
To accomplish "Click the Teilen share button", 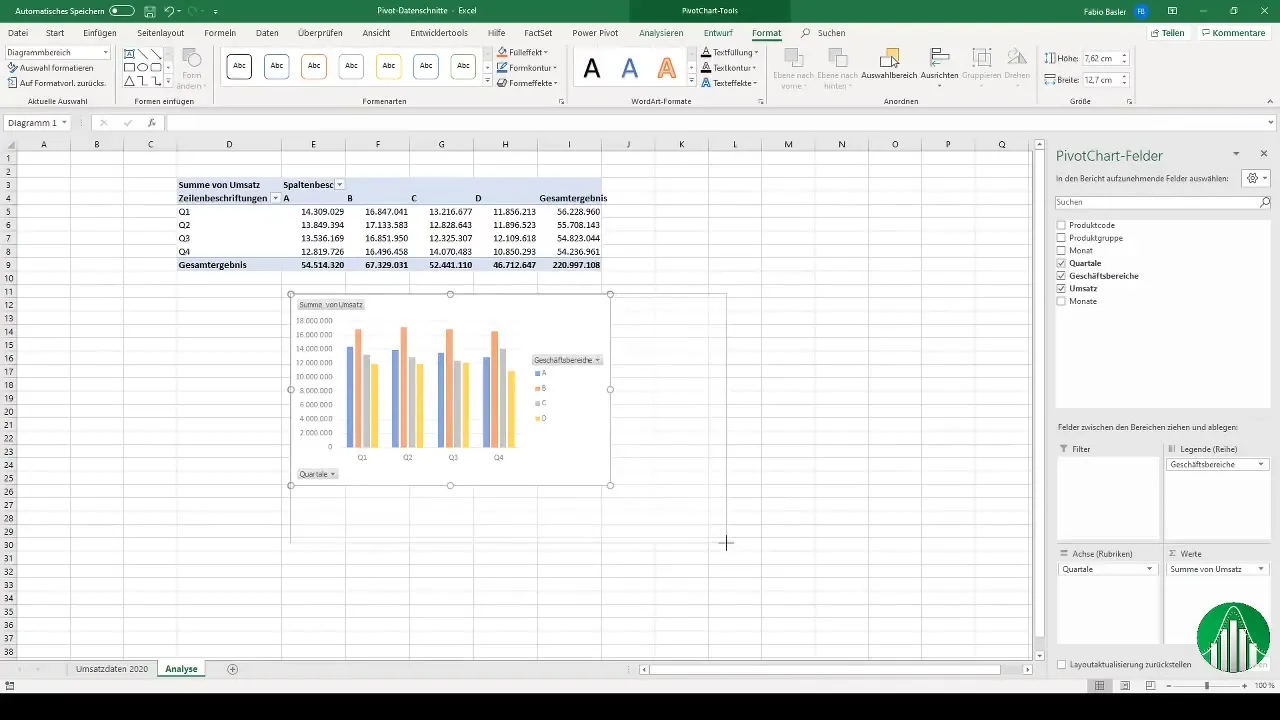I will (x=1166, y=33).
